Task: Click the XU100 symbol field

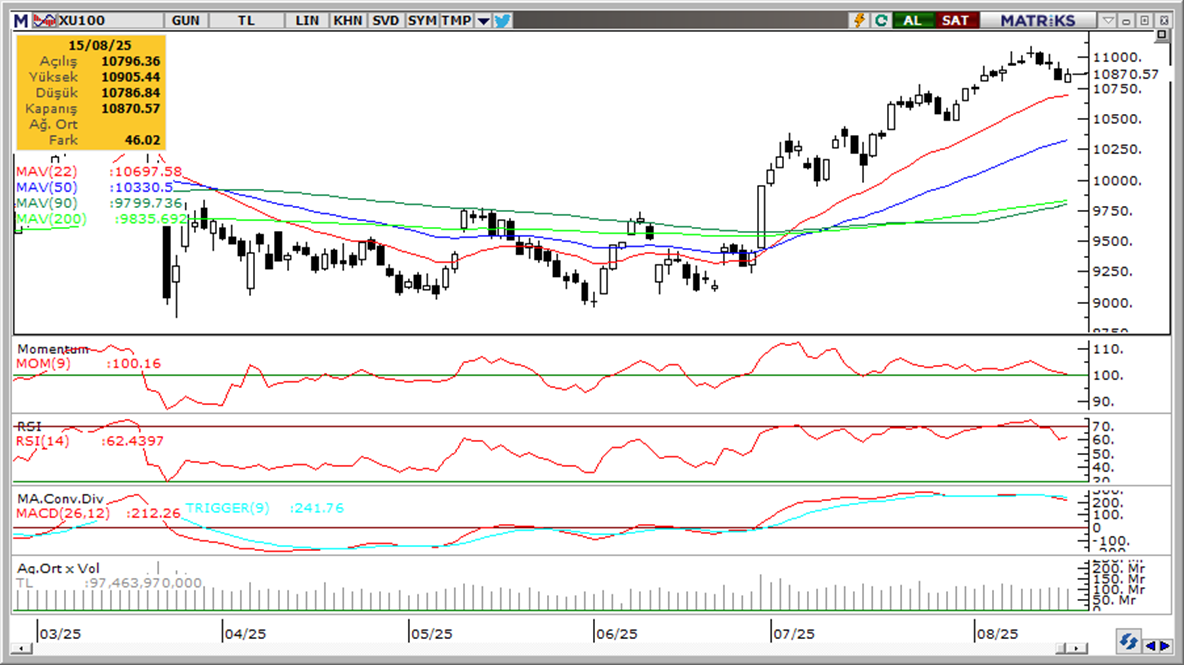Action: (x=110, y=20)
